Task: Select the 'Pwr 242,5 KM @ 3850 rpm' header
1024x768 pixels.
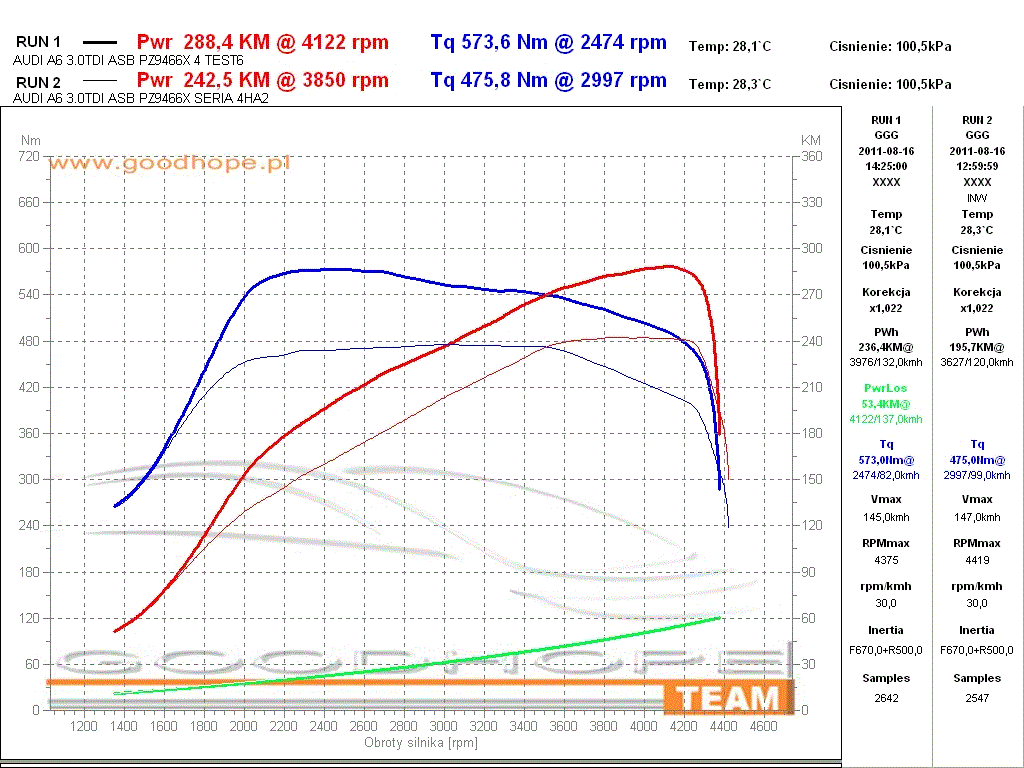Action: coord(263,80)
